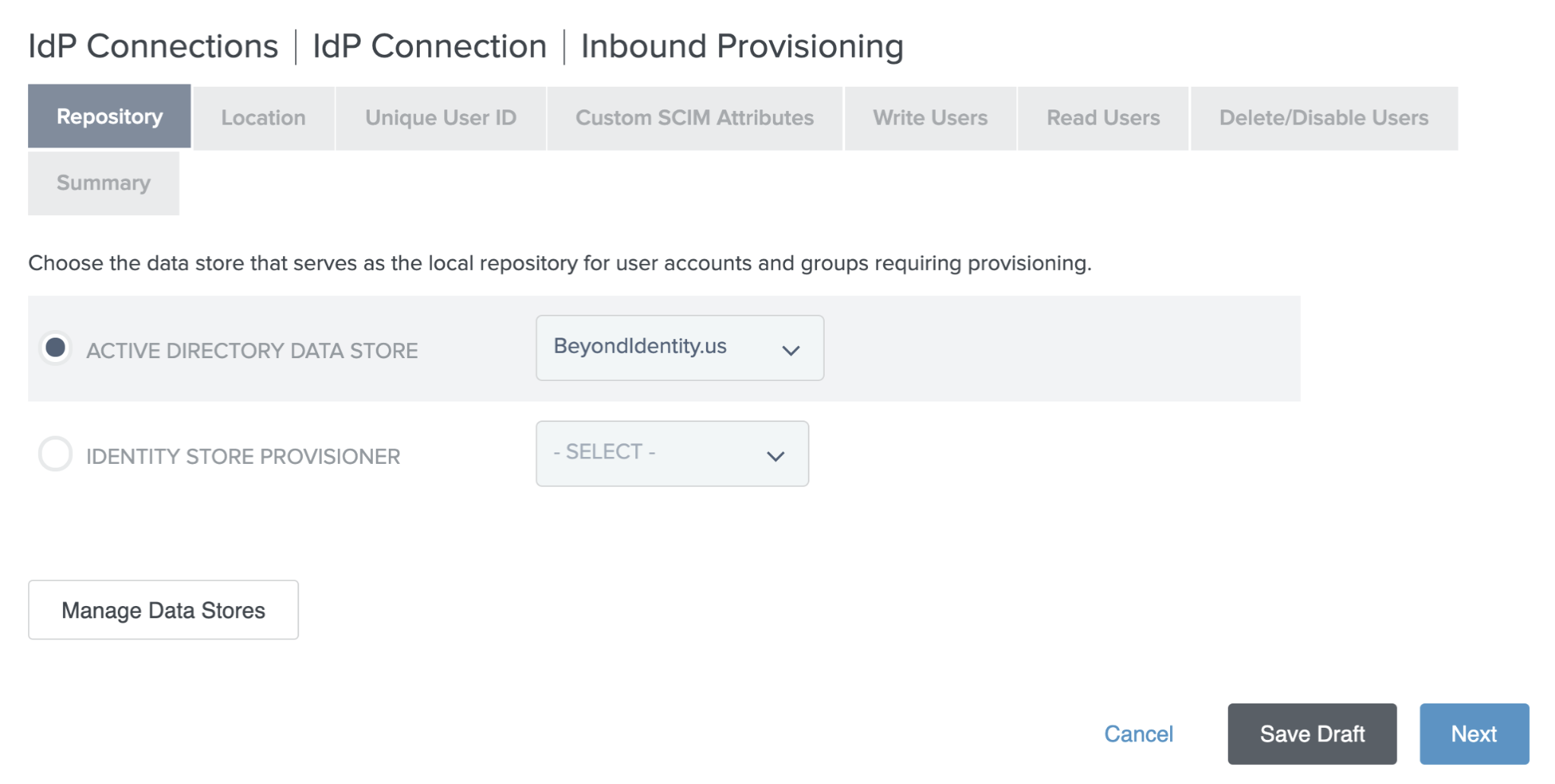Switch to Delete/Disable Users tab
This screenshot has height=784, width=1555.
coord(1323,118)
